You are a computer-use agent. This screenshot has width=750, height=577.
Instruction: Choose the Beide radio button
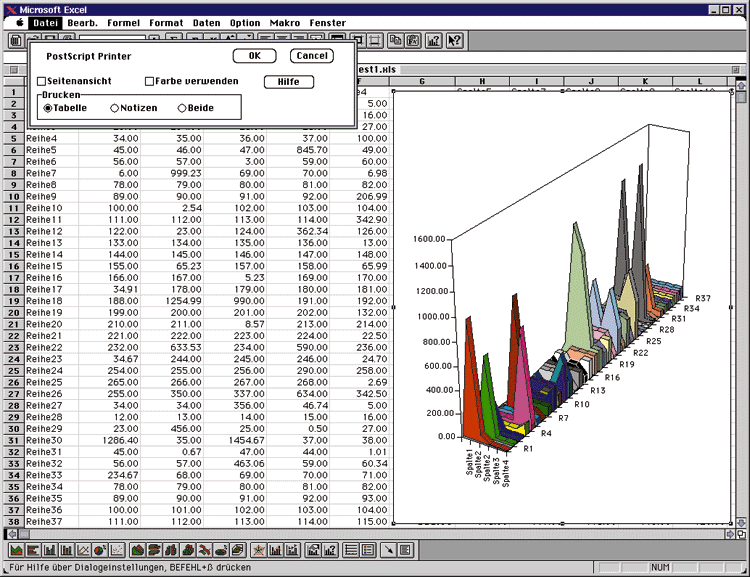(x=181, y=108)
